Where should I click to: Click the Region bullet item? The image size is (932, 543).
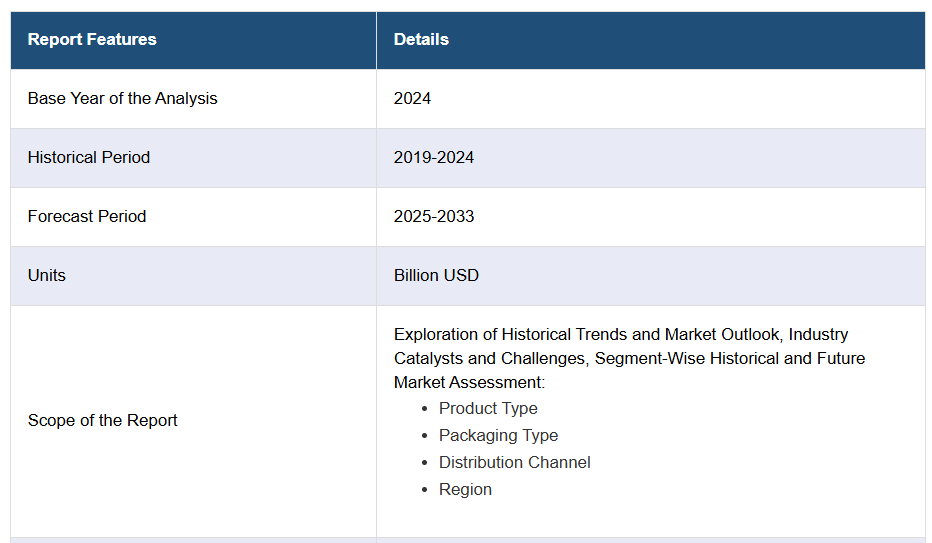click(x=465, y=490)
